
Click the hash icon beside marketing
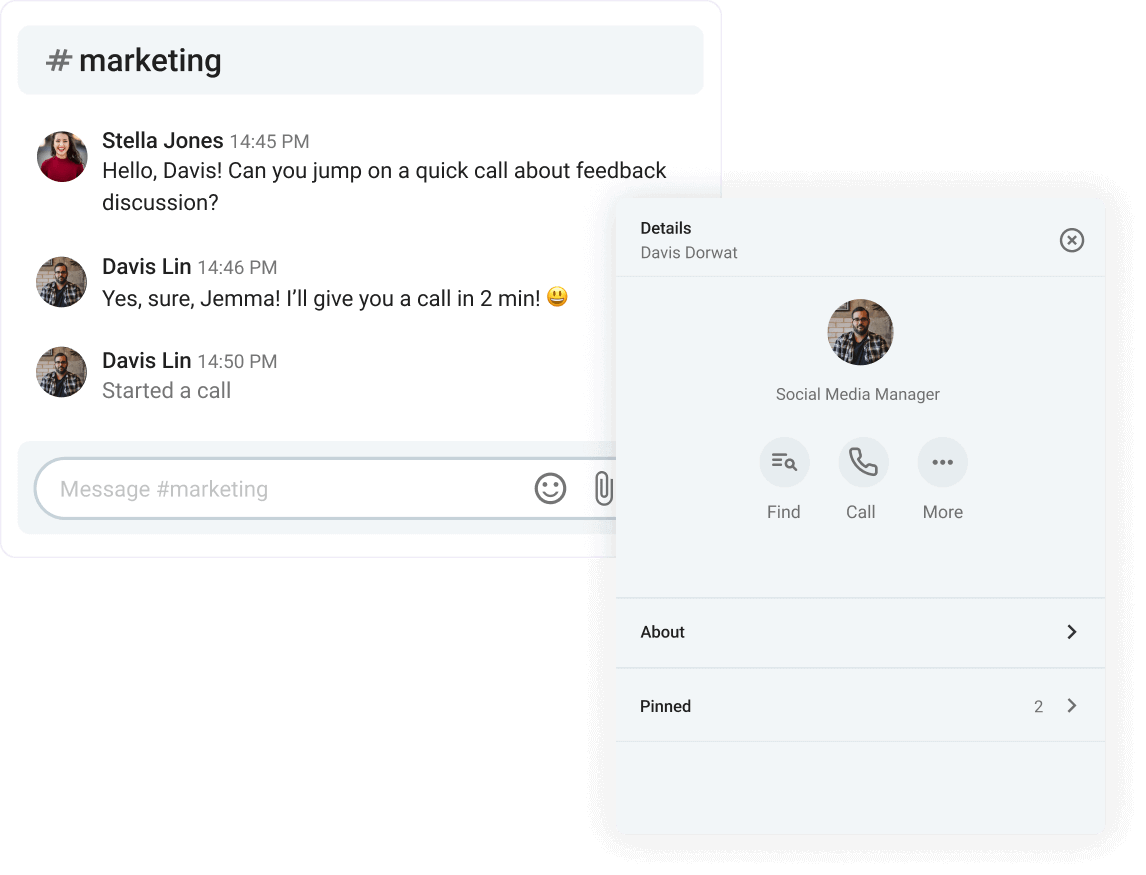tap(59, 61)
